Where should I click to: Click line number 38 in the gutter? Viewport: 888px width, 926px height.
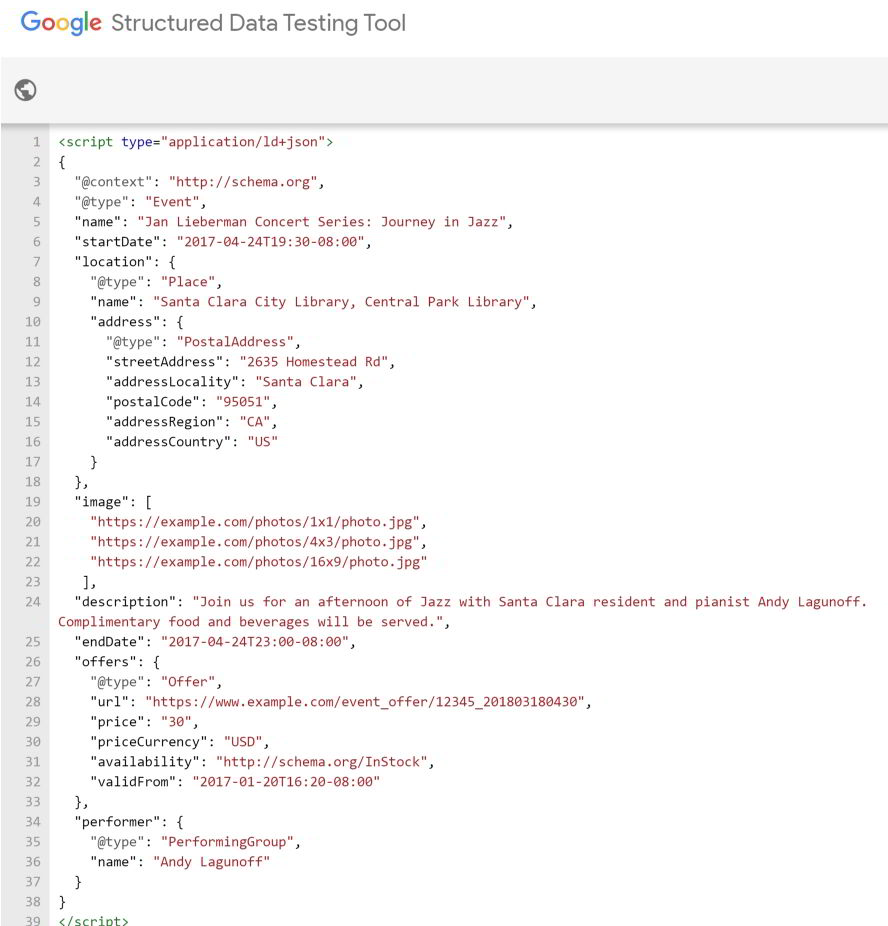pyautogui.click(x=33, y=902)
